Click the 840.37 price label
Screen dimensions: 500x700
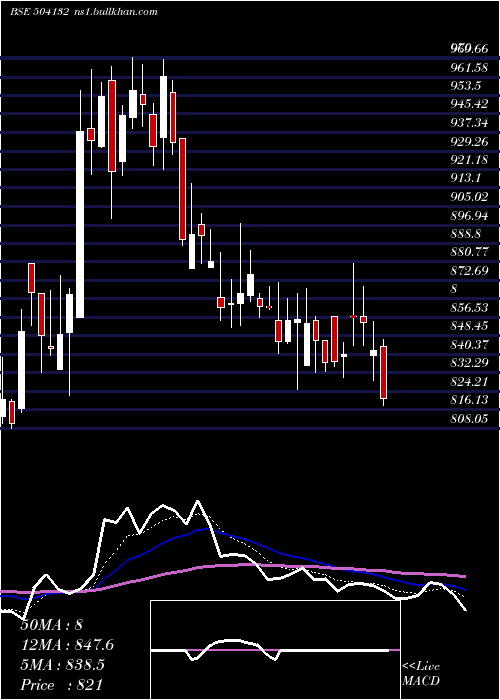[469, 345]
